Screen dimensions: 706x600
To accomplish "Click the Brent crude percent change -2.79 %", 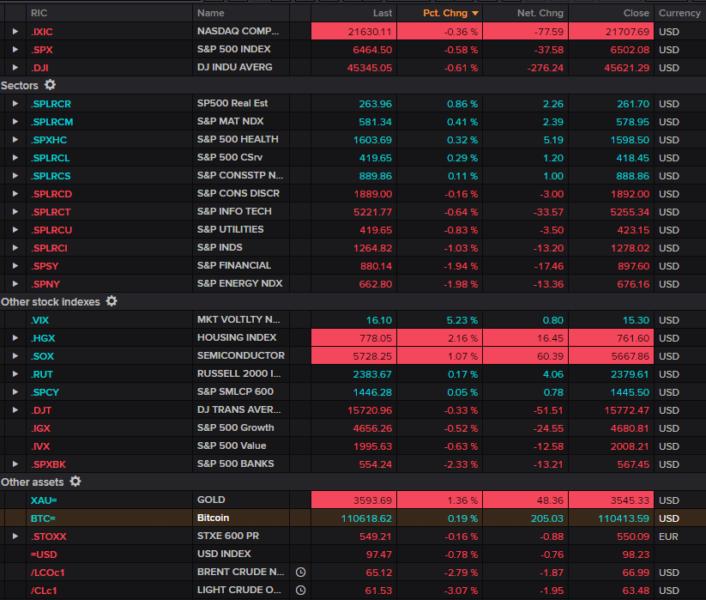I will point(461,572).
